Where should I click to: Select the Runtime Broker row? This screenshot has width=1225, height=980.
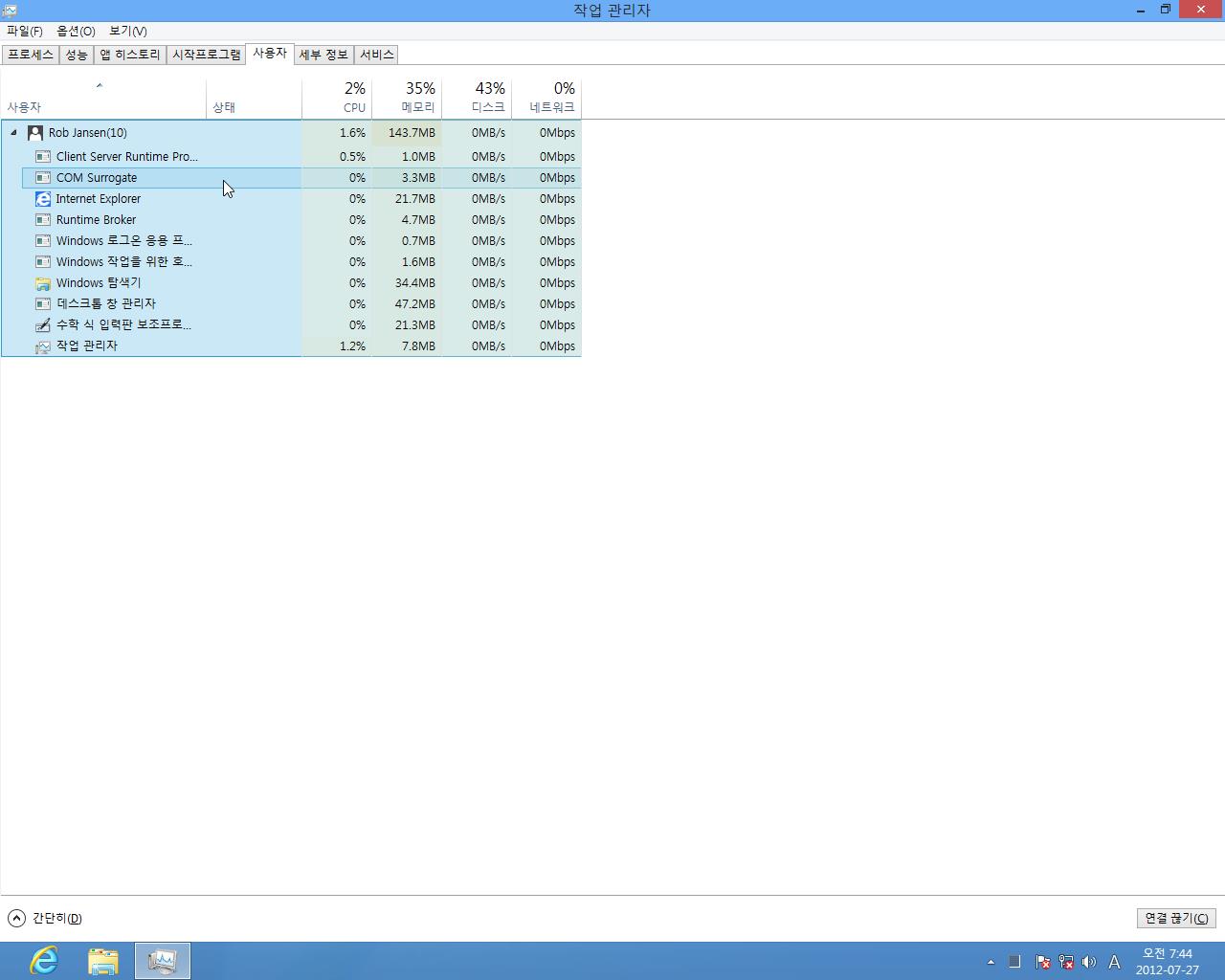[301, 220]
